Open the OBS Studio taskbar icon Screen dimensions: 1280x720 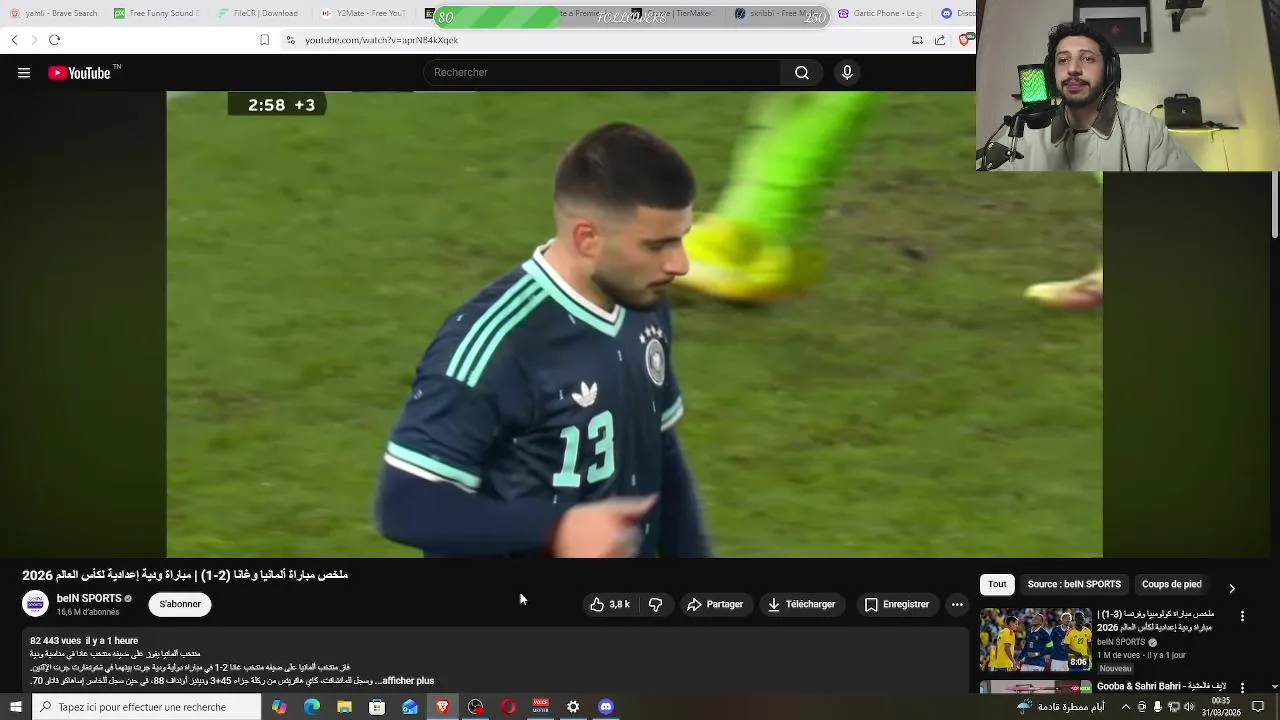[476, 707]
